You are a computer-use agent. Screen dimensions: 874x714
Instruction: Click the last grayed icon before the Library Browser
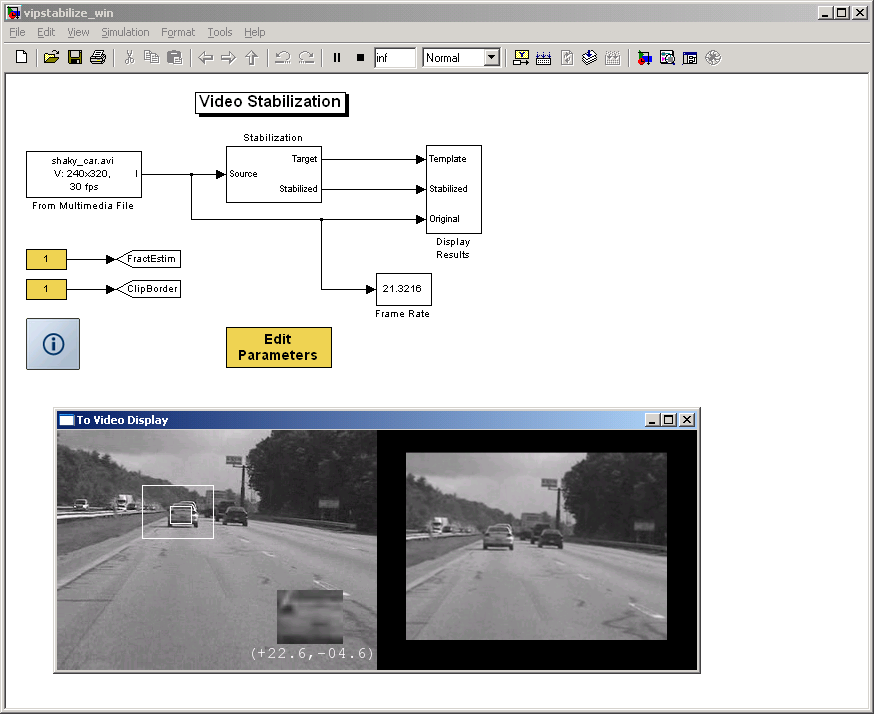click(613, 57)
